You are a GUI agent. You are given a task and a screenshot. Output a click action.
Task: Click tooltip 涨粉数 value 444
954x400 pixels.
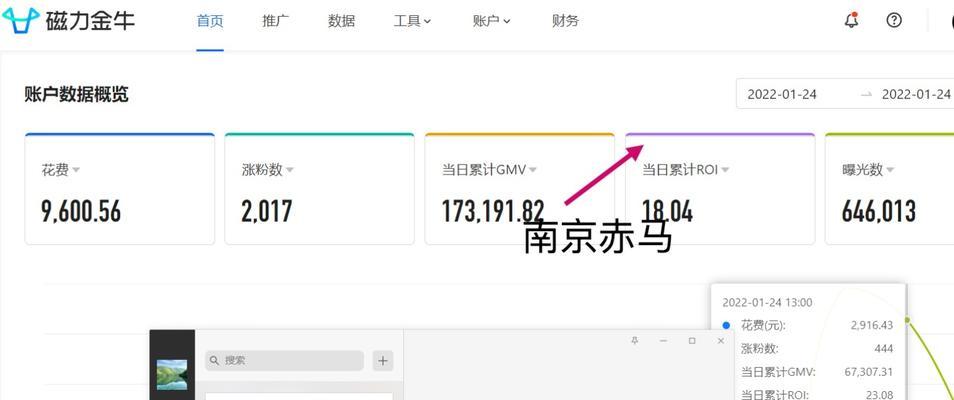pyautogui.click(x=883, y=348)
